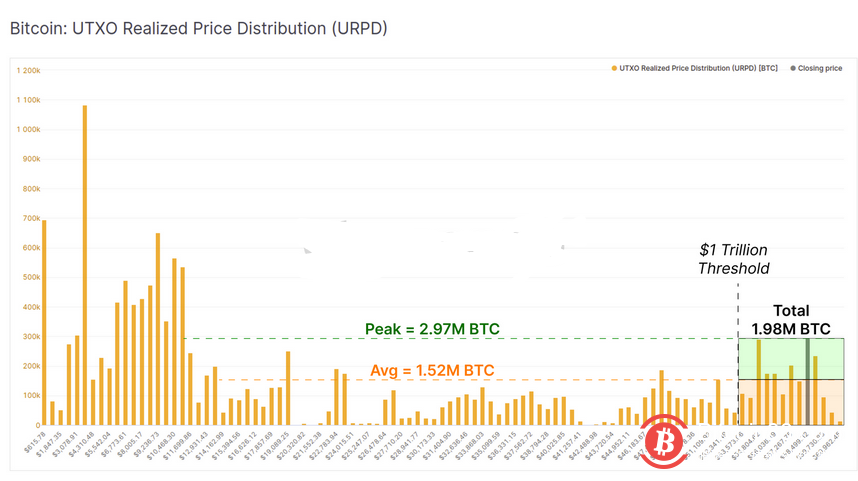This screenshot has height=481, width=858.
Task: Click the bar above $19,089.25
Action: point(288,388)
